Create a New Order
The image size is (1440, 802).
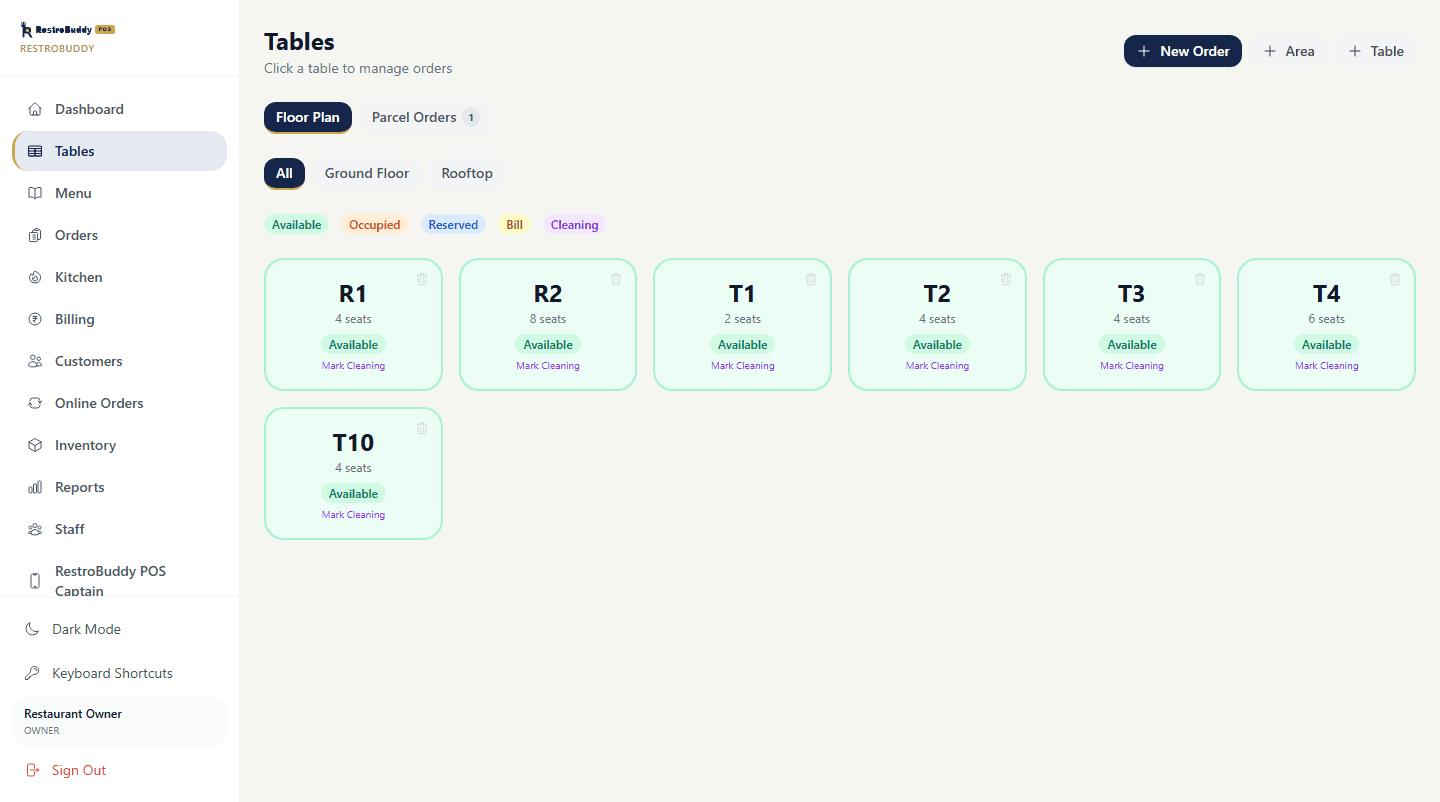coord(1183,51)
